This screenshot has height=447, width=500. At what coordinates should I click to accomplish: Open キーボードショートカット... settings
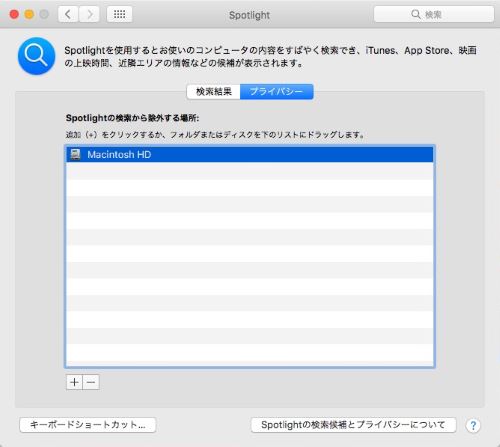88,425
